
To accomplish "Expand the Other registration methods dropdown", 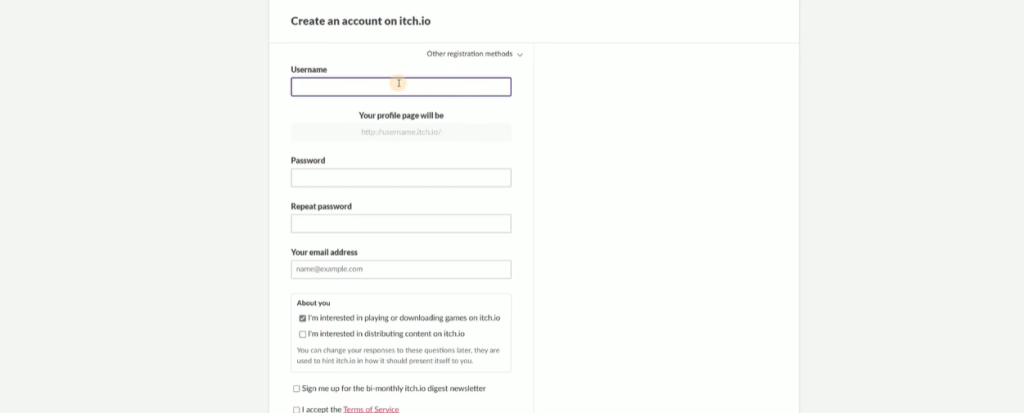I will [x=469, y=54].
